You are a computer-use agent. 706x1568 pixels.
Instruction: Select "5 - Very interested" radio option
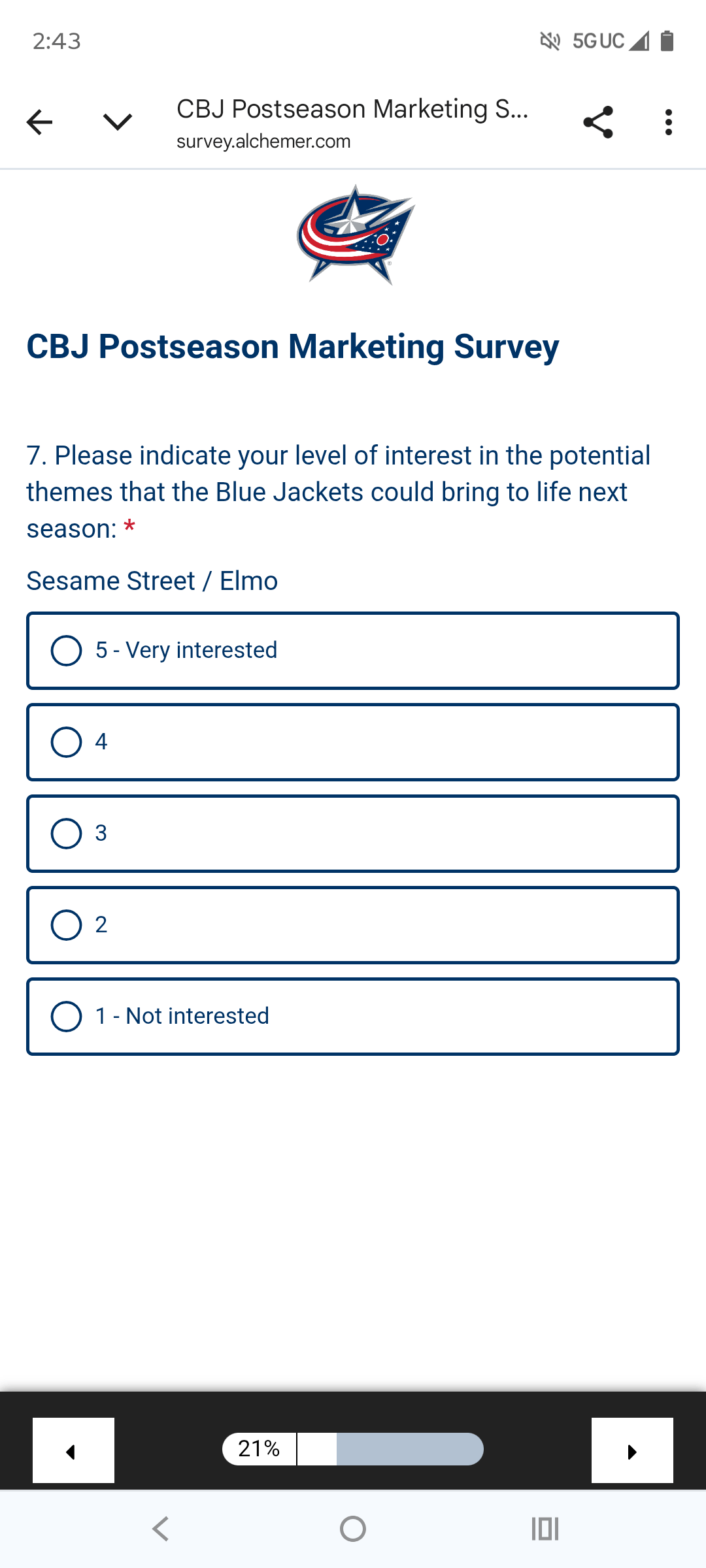(x=67, y=651)
